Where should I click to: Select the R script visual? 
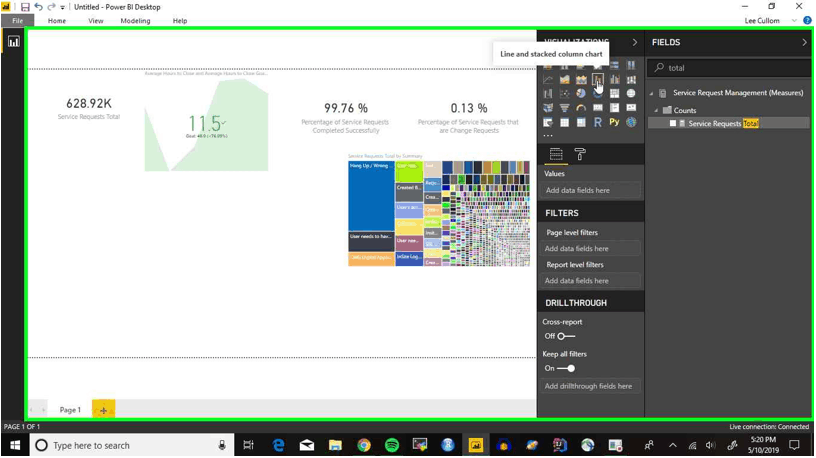598,122
